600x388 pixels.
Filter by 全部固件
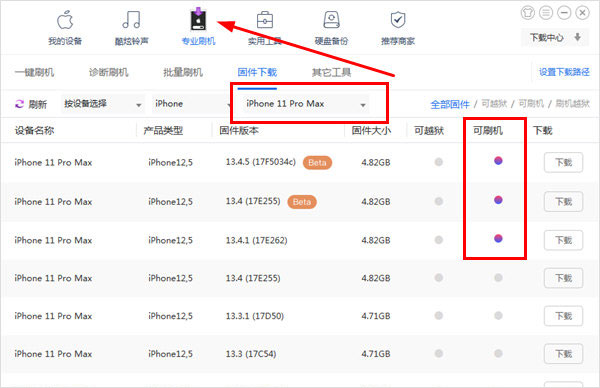450,104
